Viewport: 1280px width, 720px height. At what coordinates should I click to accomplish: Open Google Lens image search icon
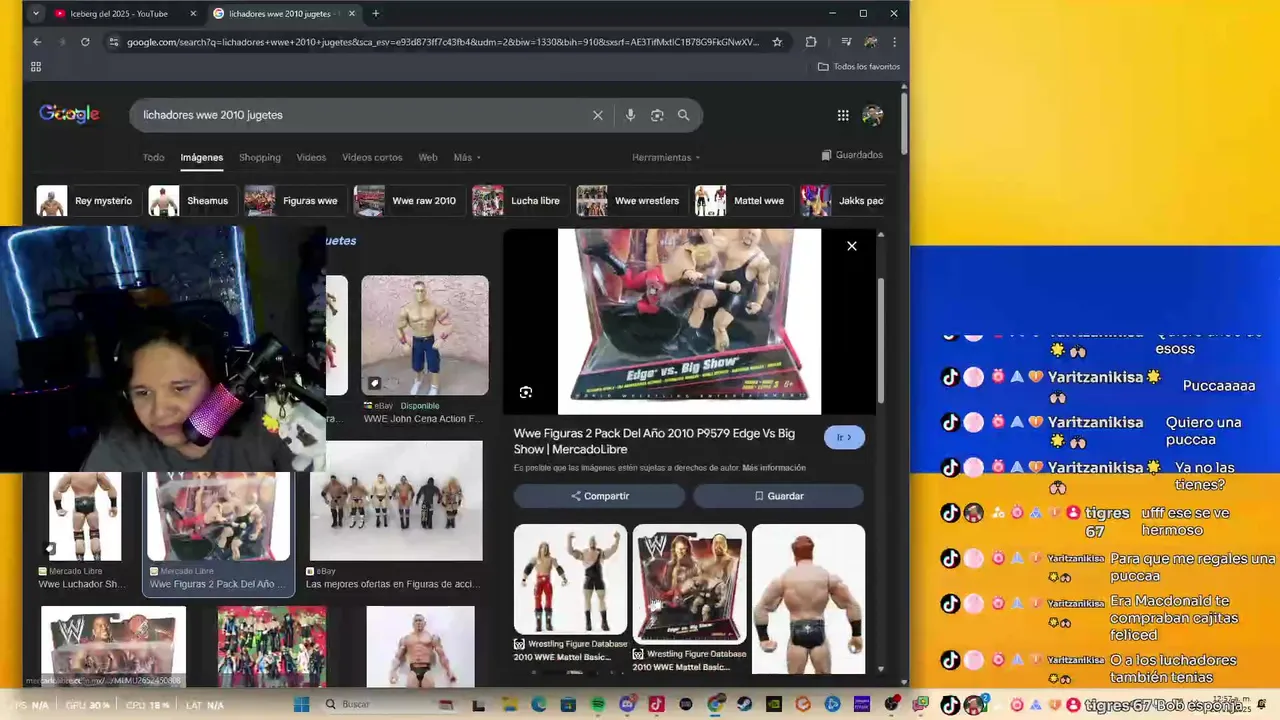(x=657, y=115)
